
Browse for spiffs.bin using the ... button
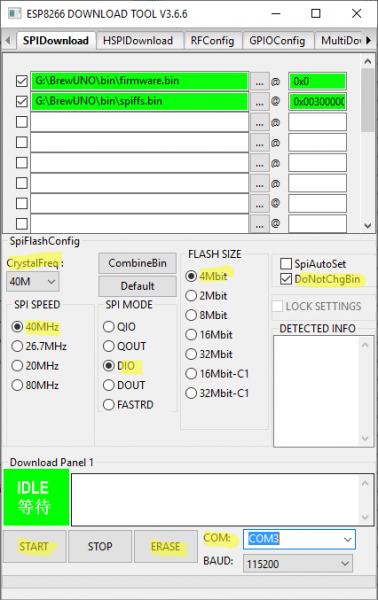[x=259, y=102]
